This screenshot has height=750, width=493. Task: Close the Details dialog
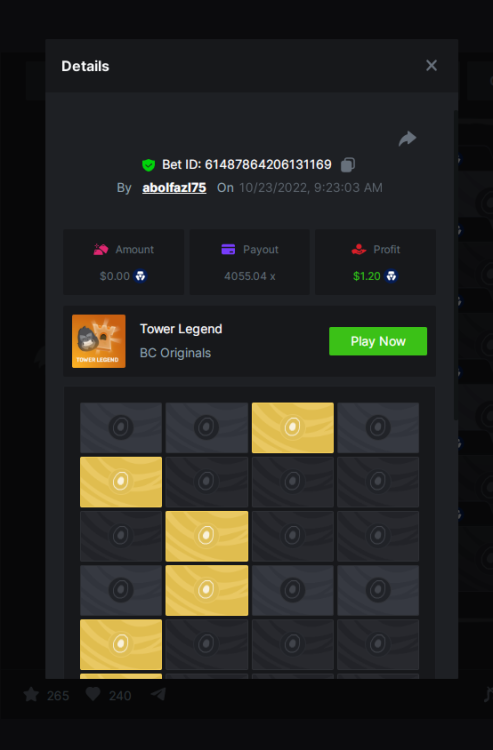click(x=431, y=66)
